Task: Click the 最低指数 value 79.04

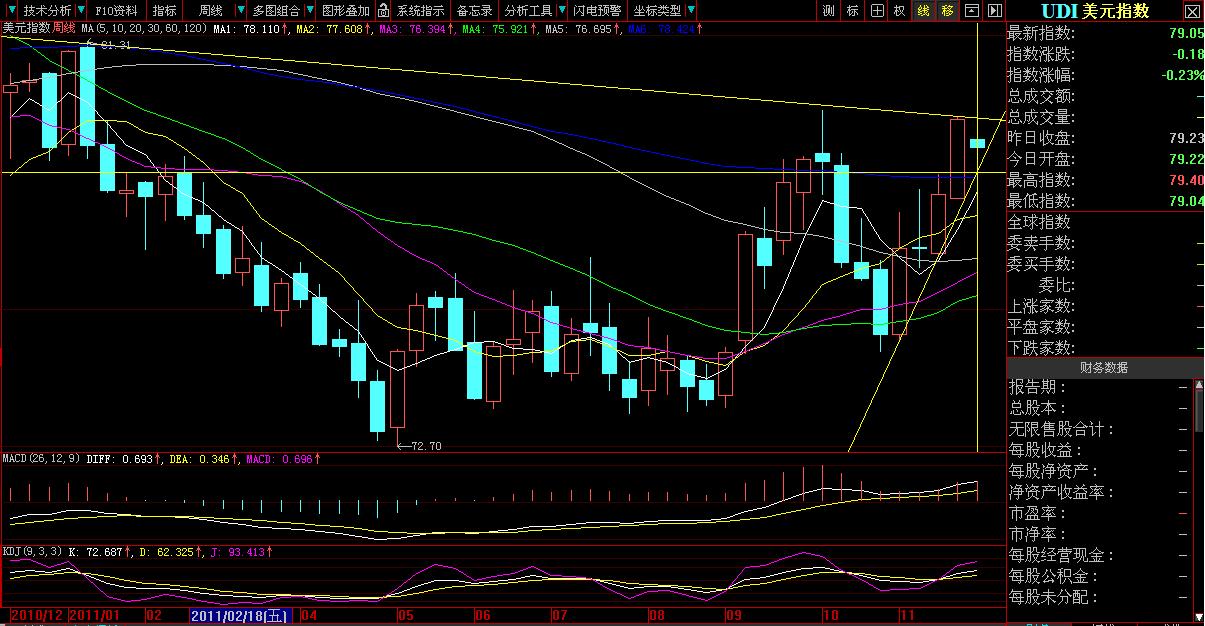Action: [x=1187, y=201]
